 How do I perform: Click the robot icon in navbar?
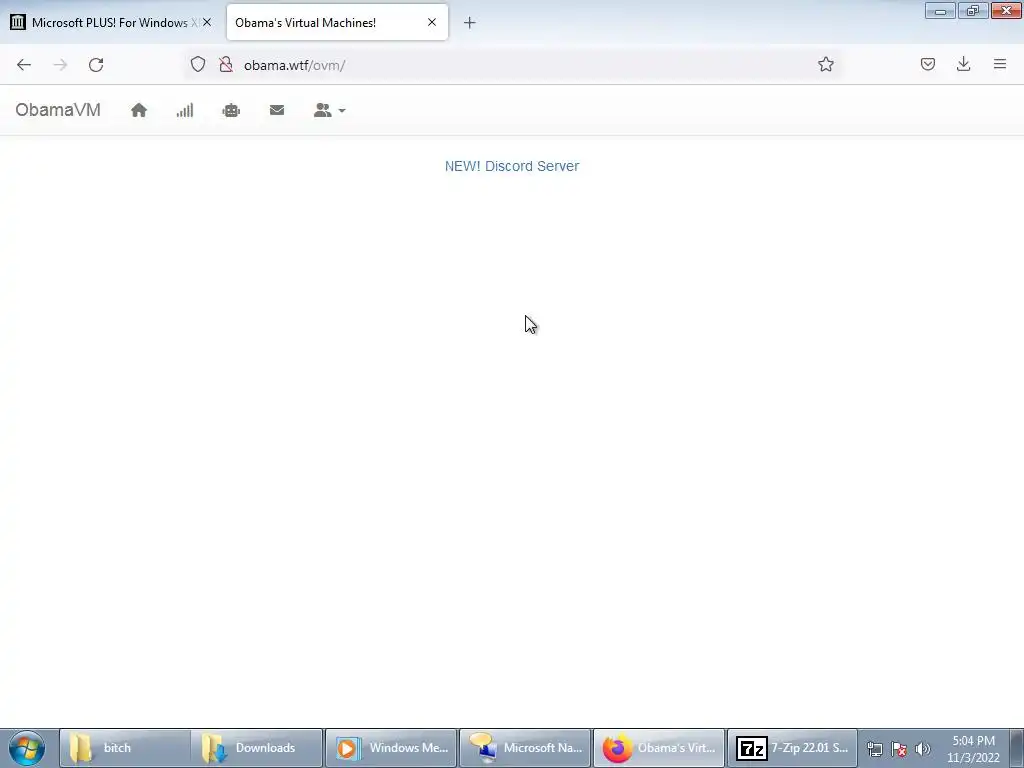point(231,110)
